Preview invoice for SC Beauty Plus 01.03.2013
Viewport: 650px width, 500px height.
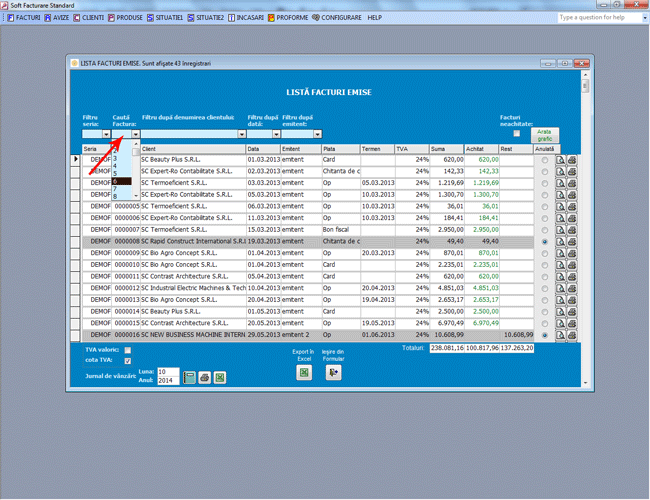(x=560, y=160)
